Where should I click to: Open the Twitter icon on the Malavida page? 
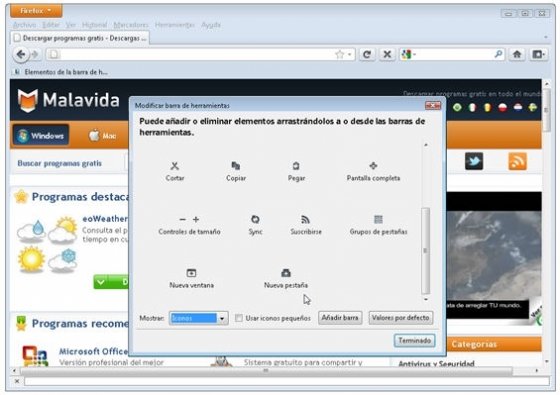point(474,161)
